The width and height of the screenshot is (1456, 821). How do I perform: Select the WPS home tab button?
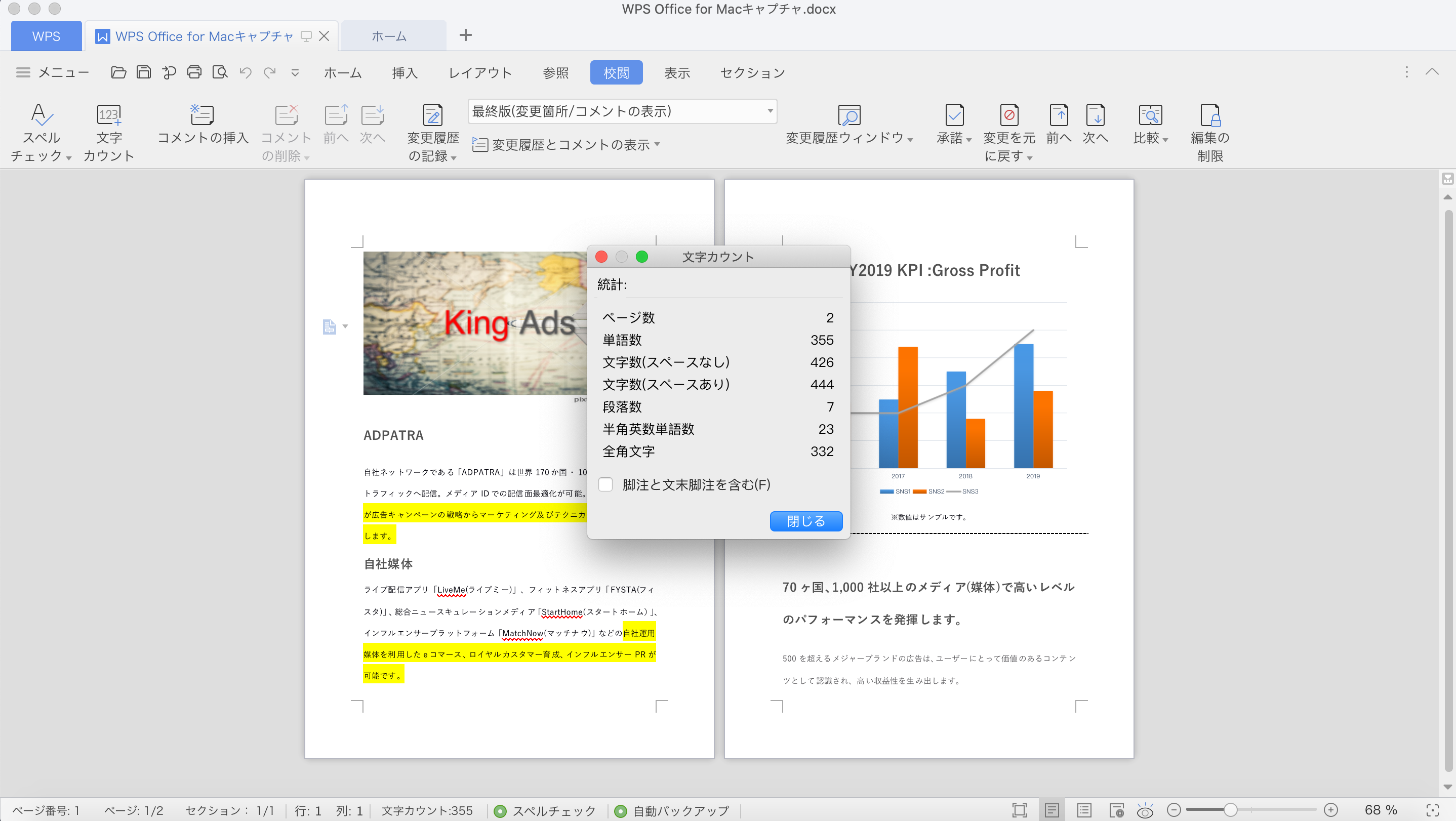pyautogui.click(x=47, y=36)
